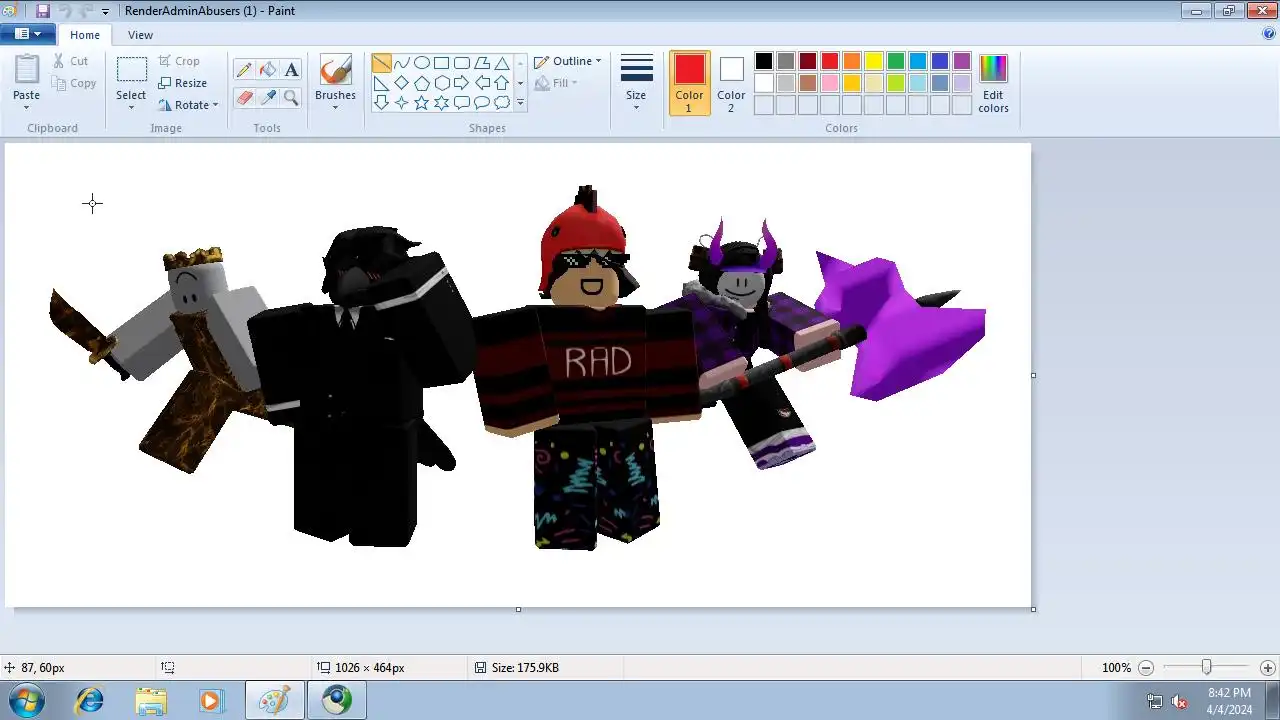Pick the yellow color swatch
The width and height of the screenshot is (1280, 720).
coord(874,61)
